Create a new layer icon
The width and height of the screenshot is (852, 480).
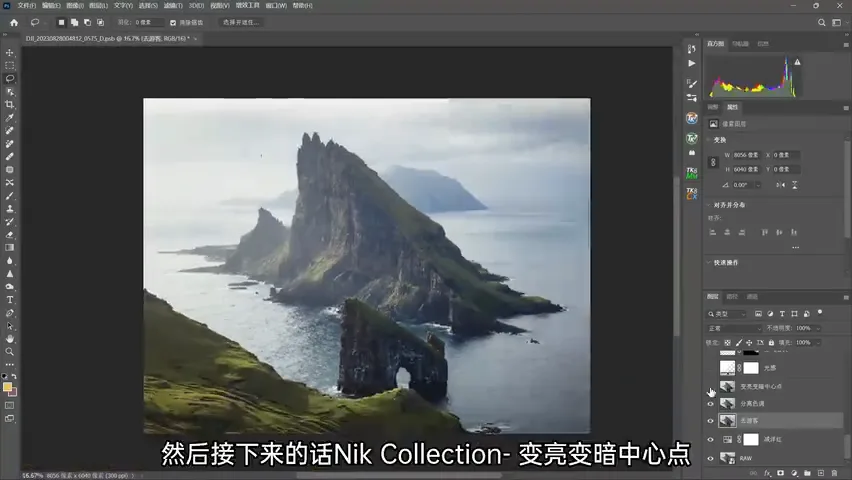[820, 473]
